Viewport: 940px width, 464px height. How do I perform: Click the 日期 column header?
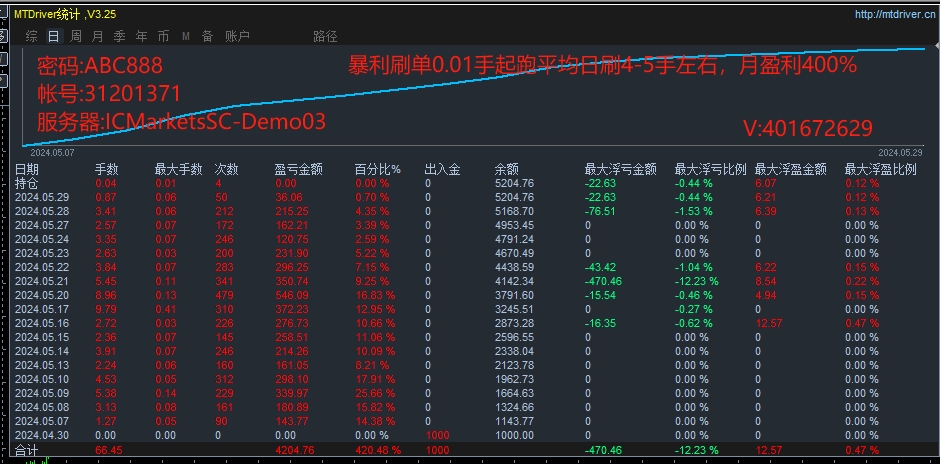pos(27,169)
